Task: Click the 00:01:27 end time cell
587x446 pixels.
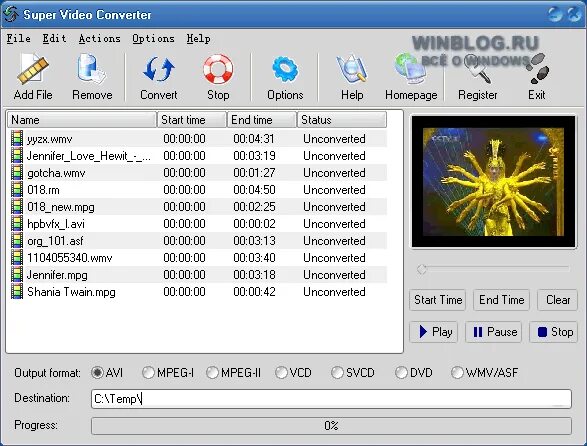Action: [254, 173]
